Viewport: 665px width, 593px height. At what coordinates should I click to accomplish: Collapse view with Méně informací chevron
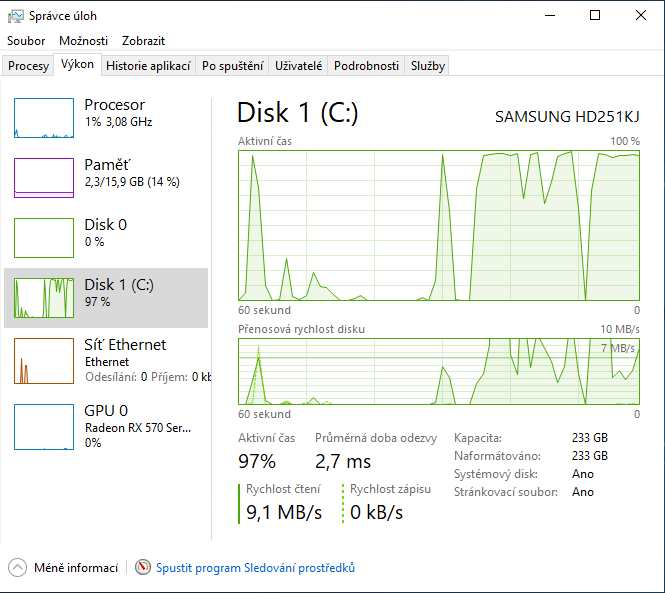pyautogui.click(x=17, y=568)
